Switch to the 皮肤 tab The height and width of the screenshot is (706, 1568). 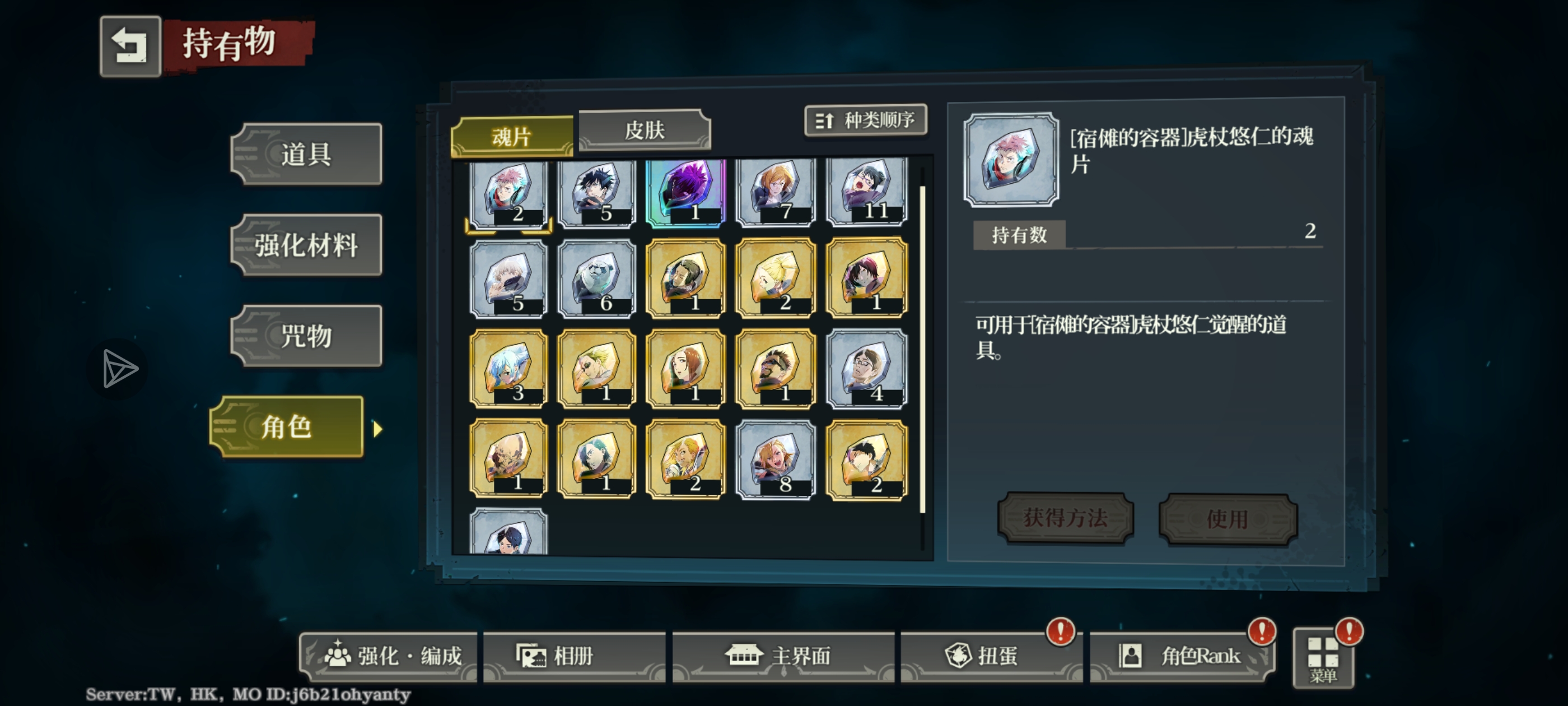(x=644, y=130)
